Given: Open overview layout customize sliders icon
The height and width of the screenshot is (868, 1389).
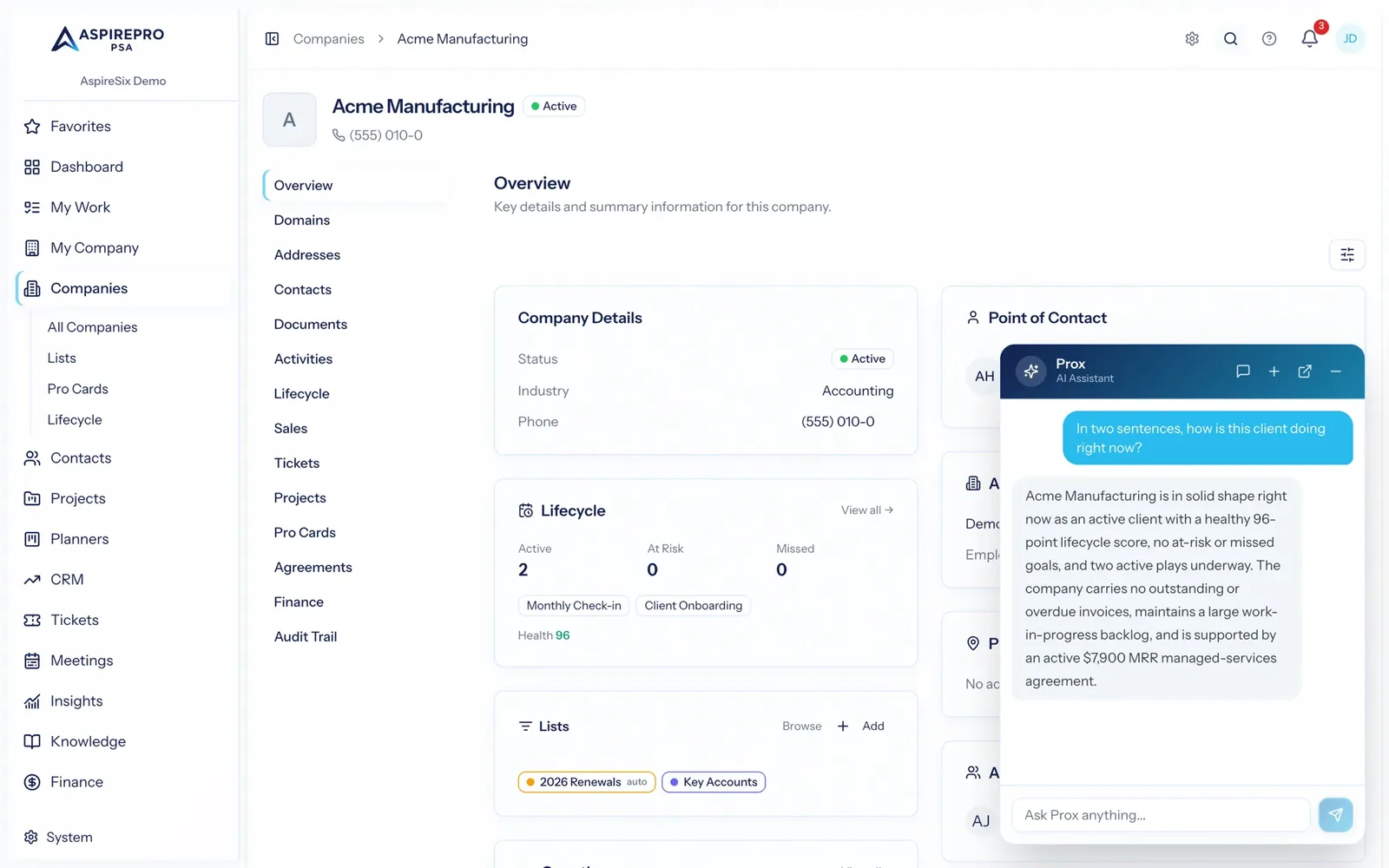Looking at the screenshot, I should click(x=1347, y=254).
